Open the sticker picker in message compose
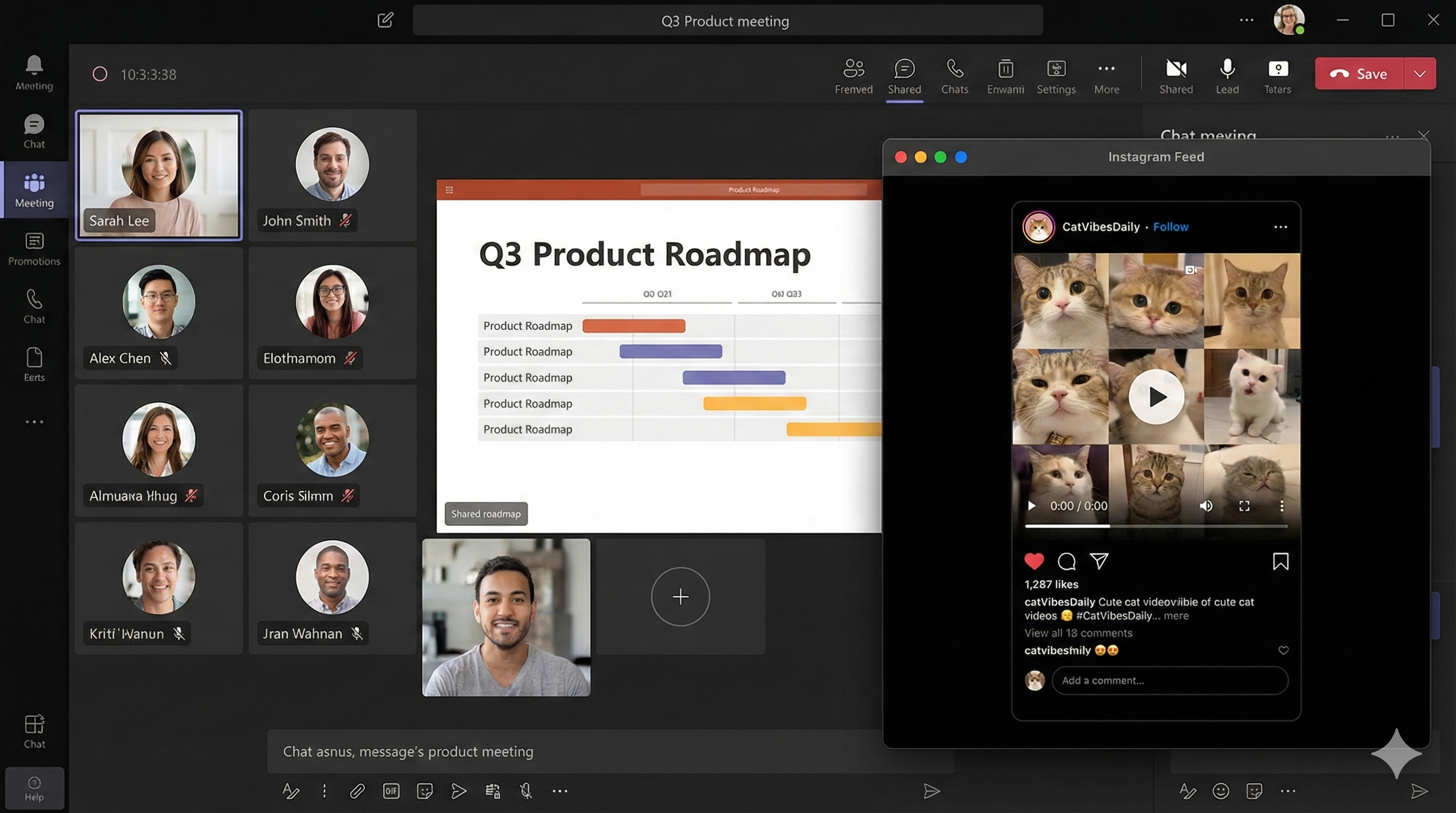Screen dimensions: 1456x813 [424, 791]
